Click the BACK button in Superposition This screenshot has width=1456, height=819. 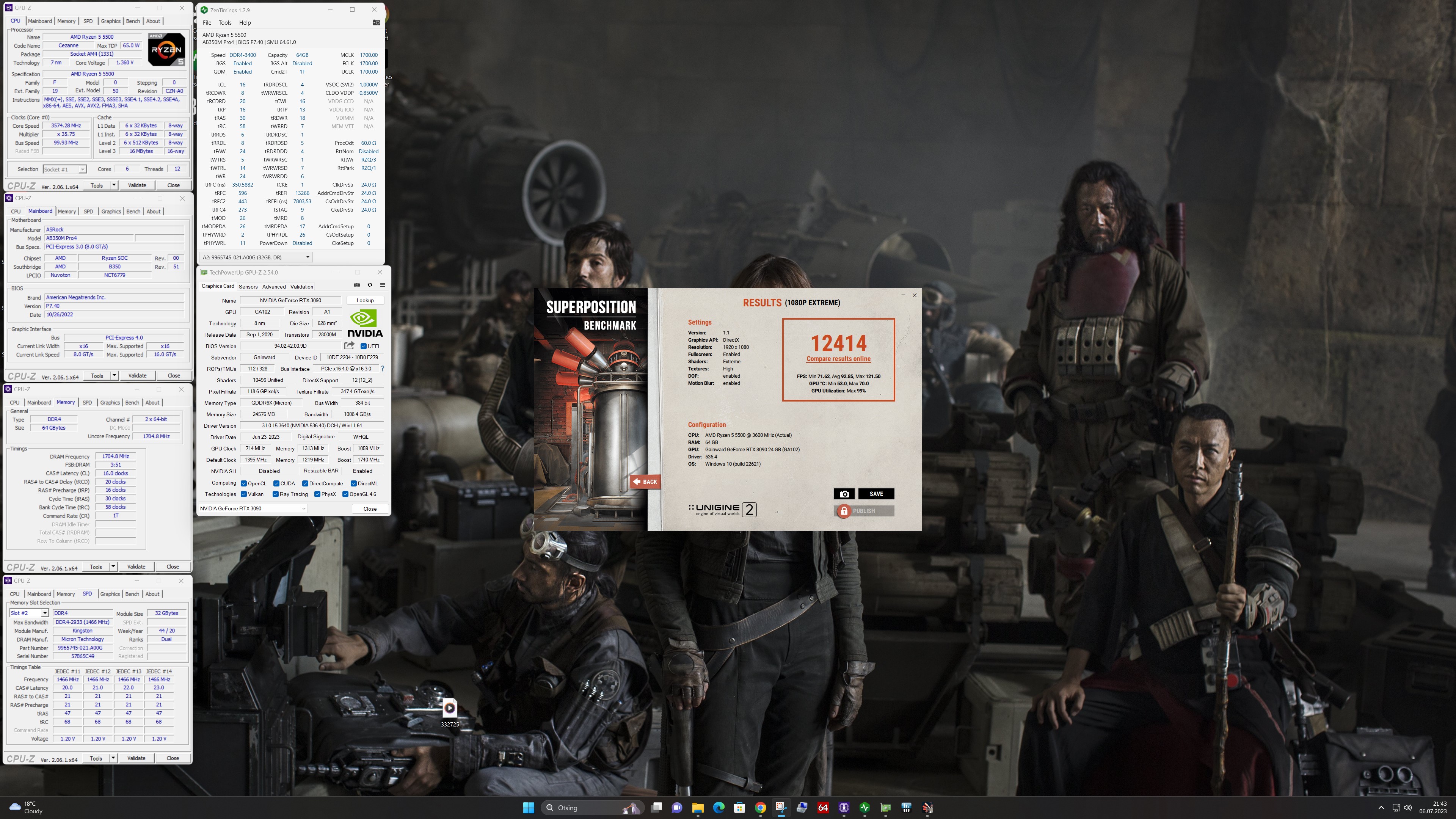pyautogui.click(x=645, y=482)
